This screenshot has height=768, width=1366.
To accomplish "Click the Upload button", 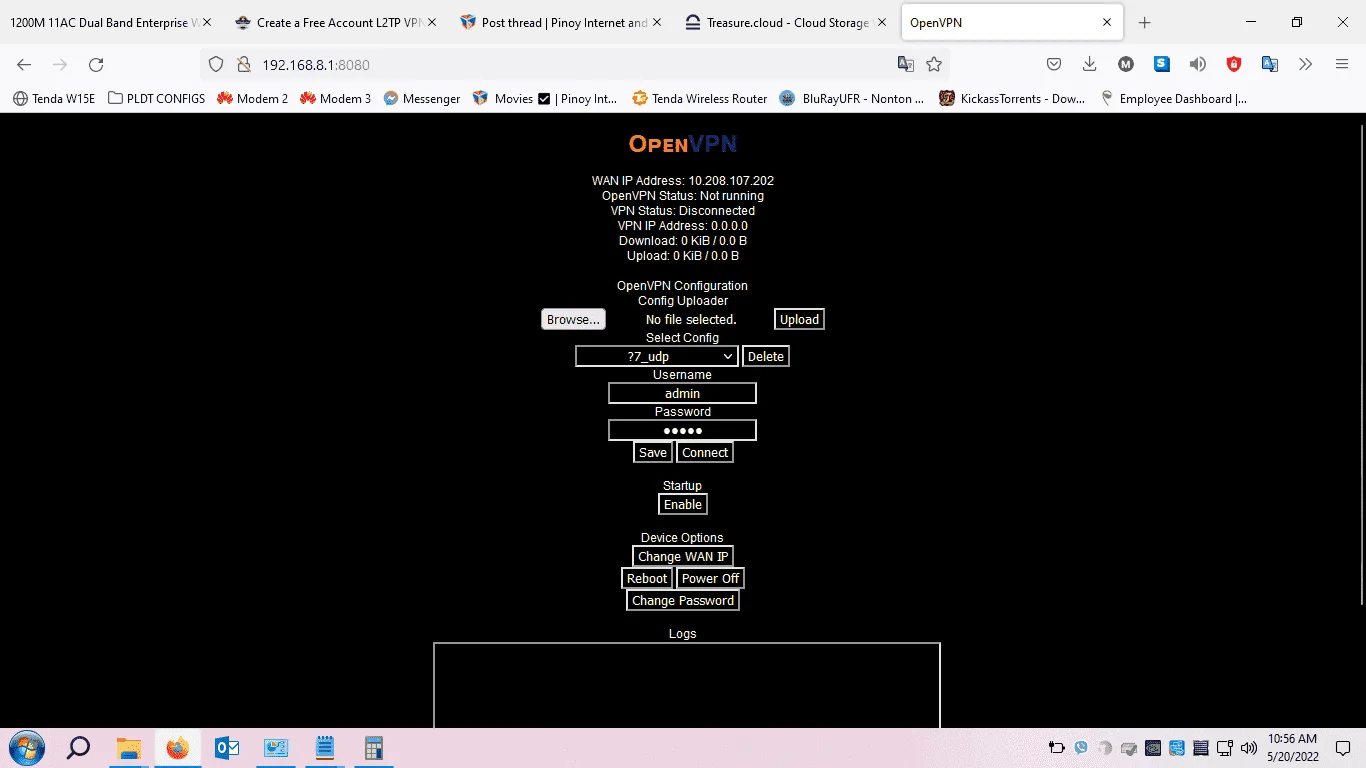I will (799, 320).
